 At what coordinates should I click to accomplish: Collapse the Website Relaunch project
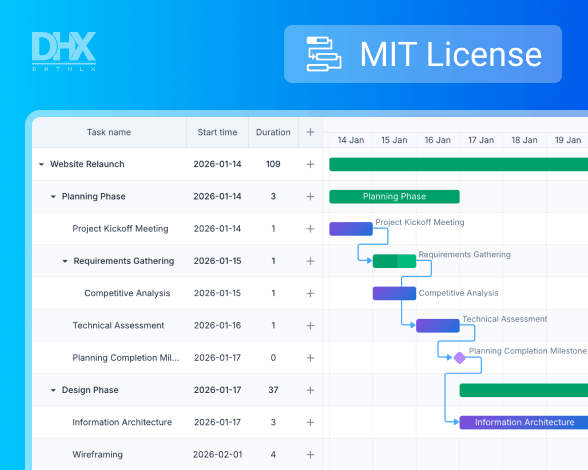(x=42, y=164)
